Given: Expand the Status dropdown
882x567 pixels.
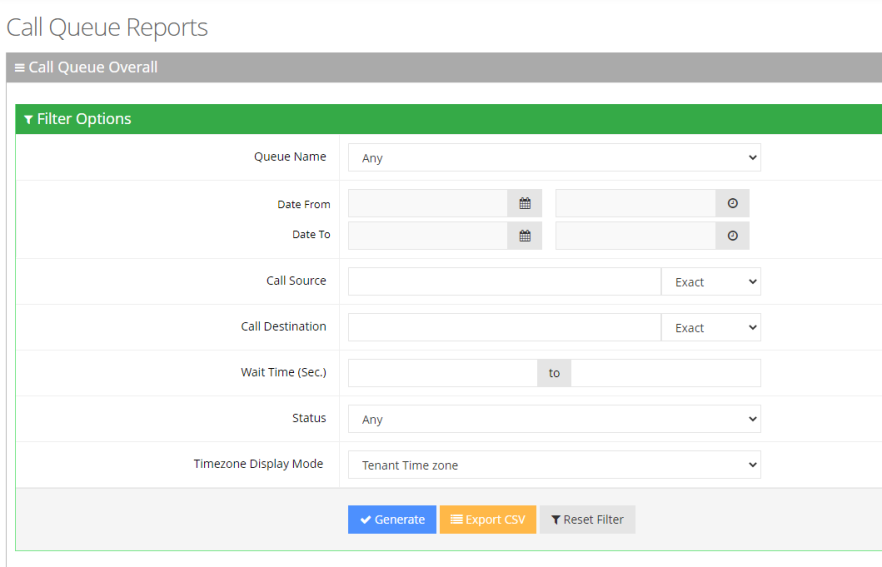Looking at the screenshot, I should pyautogui.click(x=554, y=420).
